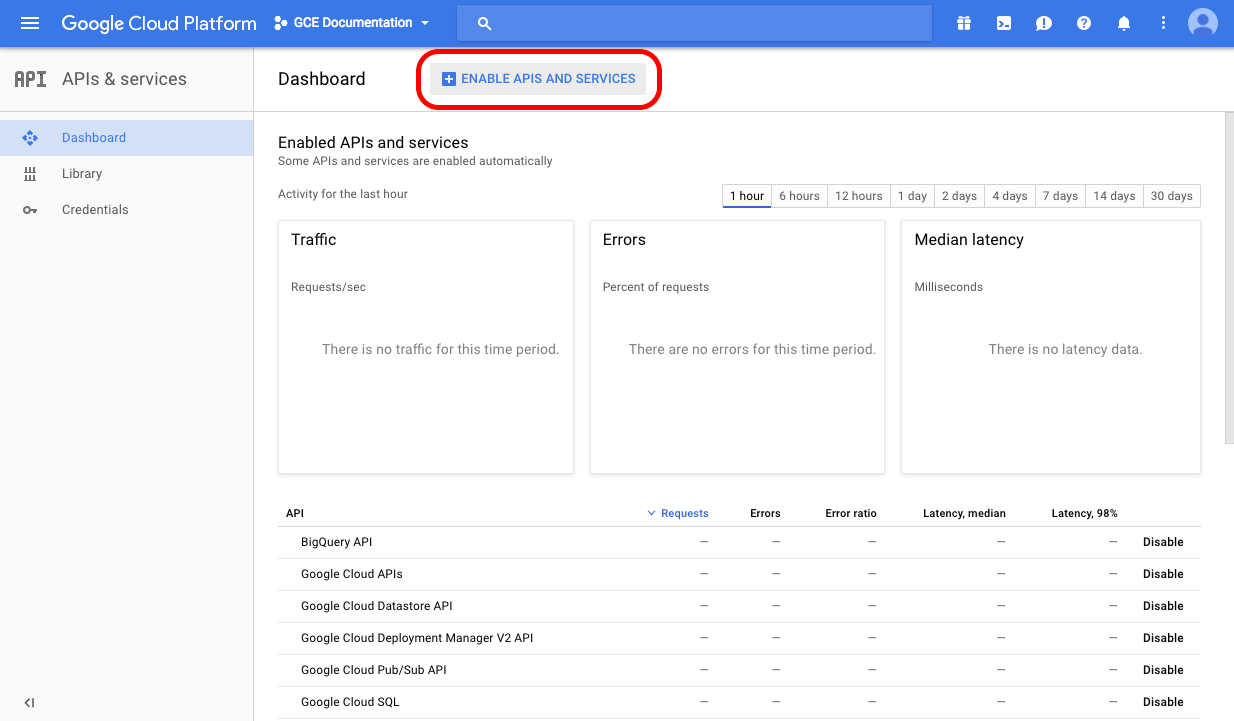Open the BigQuery API link
Screen dimensions: 1234x721
[x=336, y=542]
